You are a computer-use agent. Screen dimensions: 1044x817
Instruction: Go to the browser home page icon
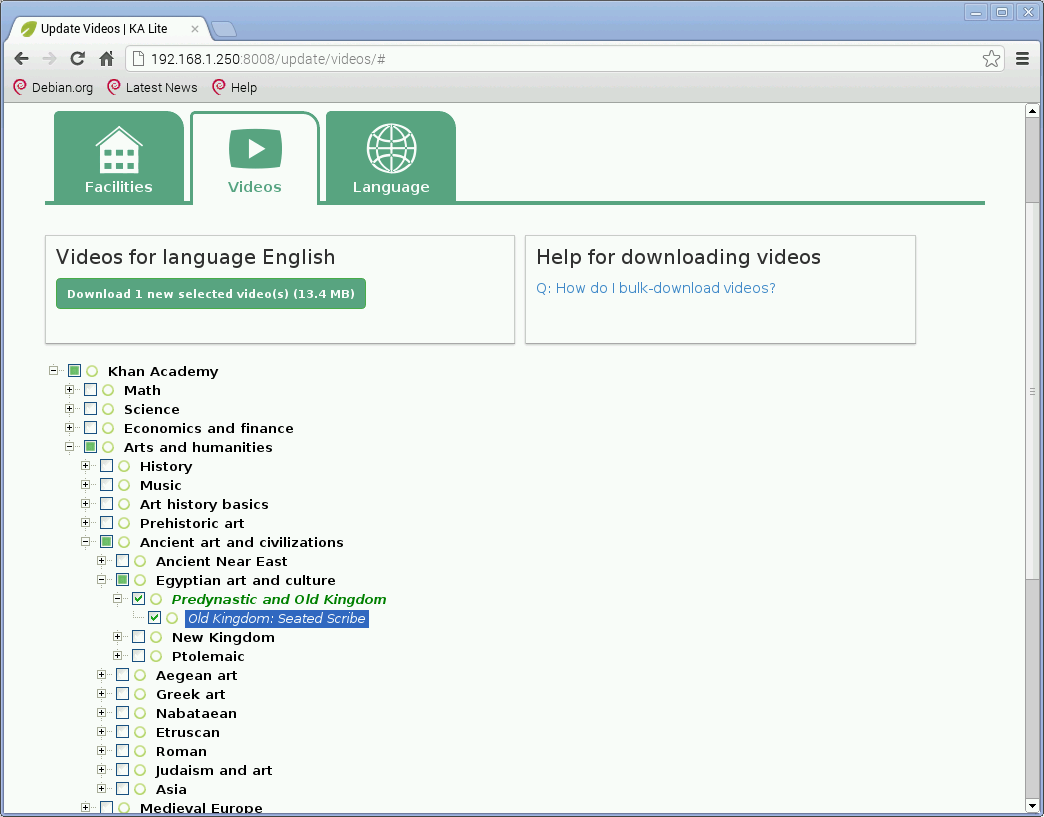click(x=106, y=59)
